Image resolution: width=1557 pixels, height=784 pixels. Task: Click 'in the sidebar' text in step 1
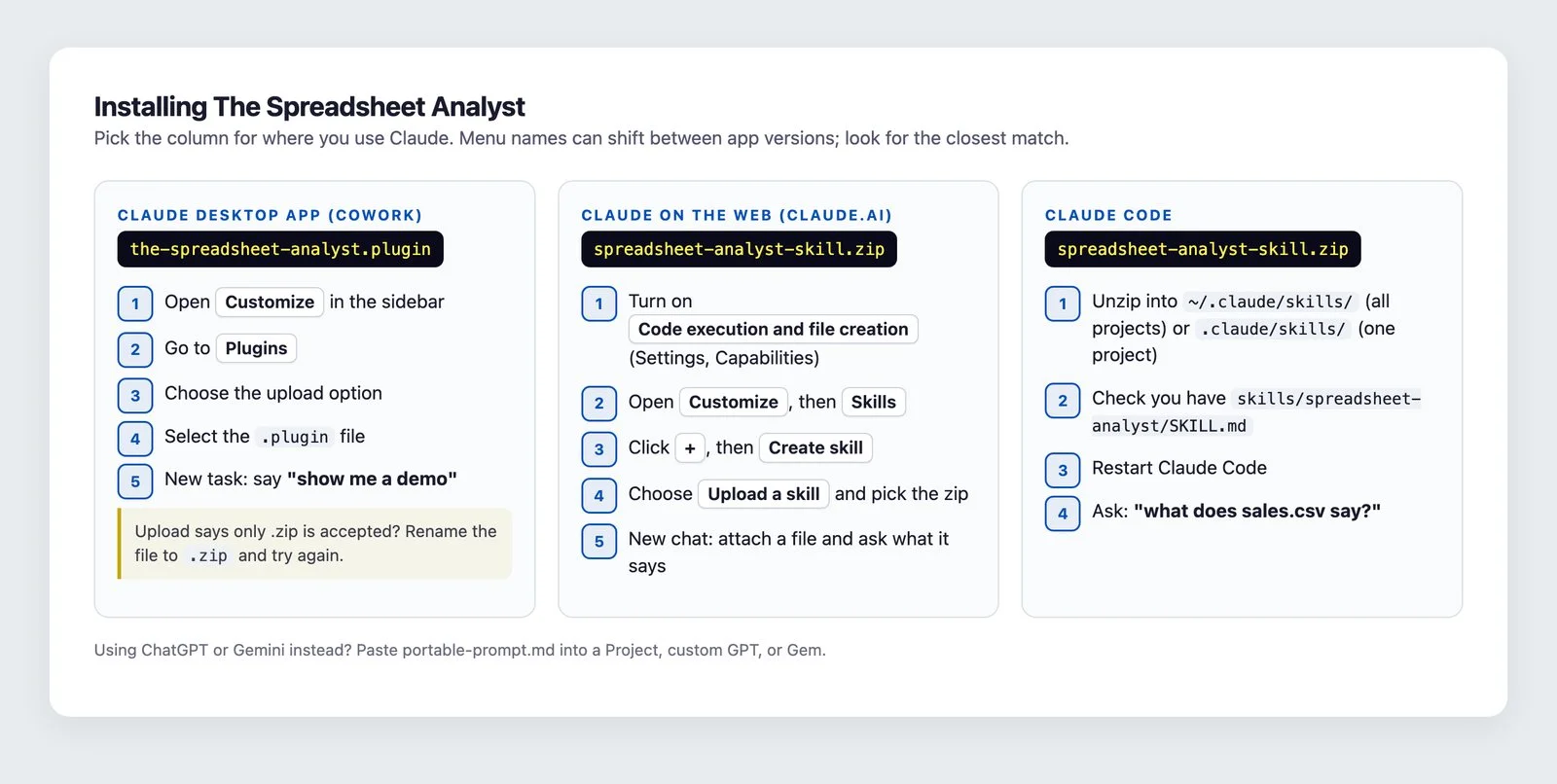click(386, 302)
